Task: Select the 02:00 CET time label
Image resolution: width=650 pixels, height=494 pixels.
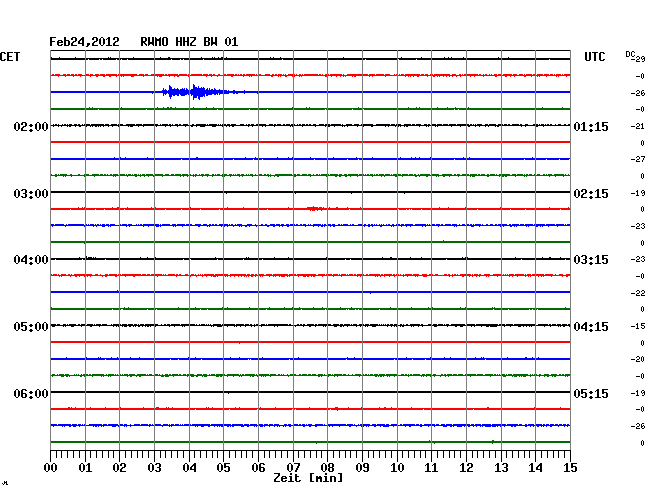Action: click(x=31, y=126)
